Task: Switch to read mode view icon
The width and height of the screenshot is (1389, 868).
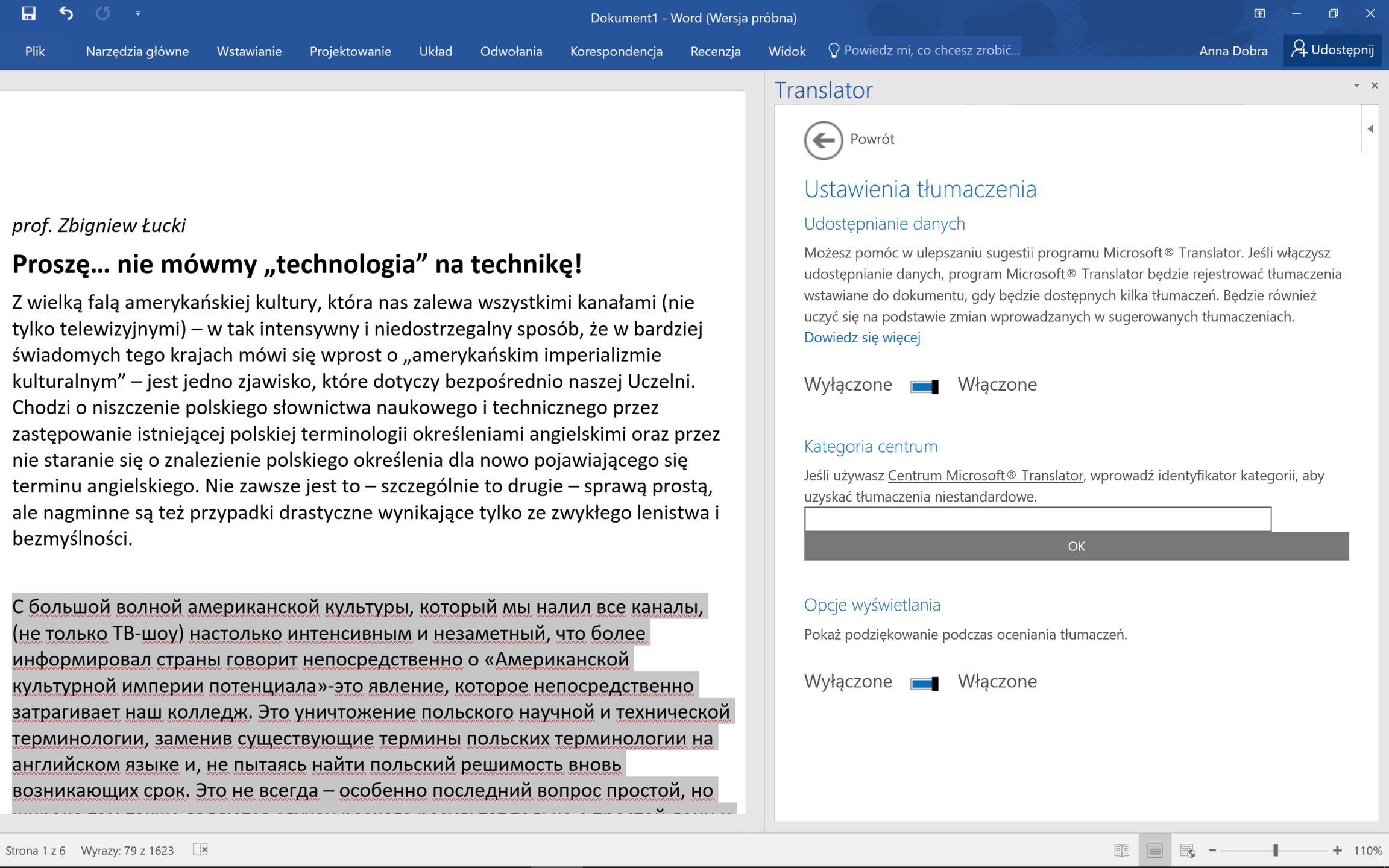Action: click(1121, 850)
